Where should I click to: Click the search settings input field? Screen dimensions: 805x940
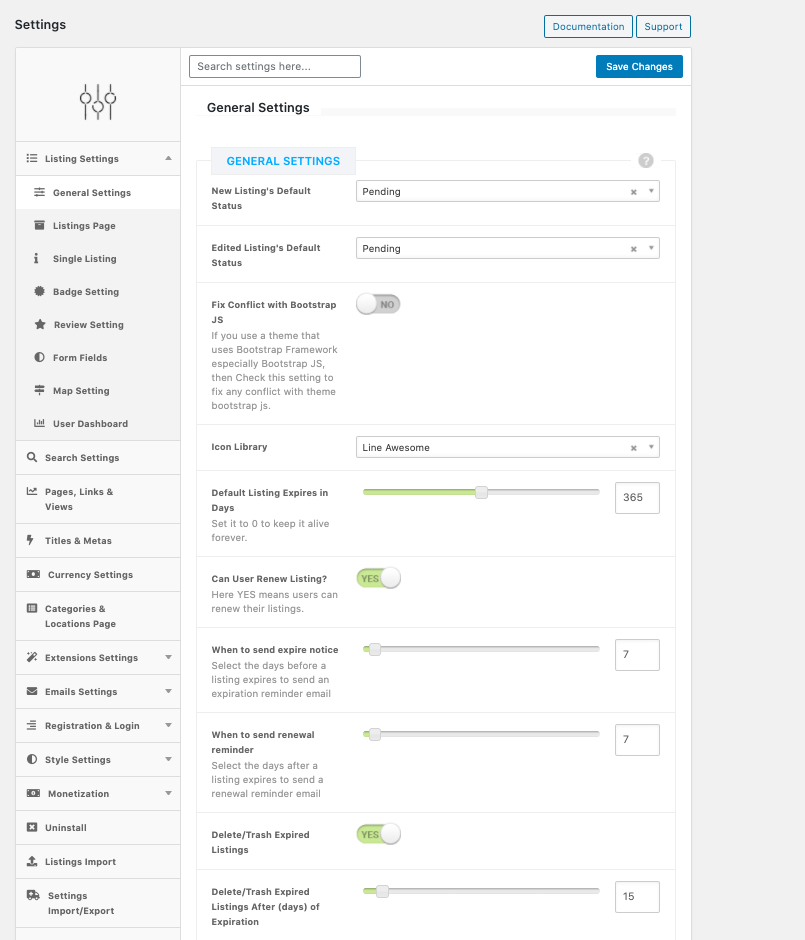274,67
